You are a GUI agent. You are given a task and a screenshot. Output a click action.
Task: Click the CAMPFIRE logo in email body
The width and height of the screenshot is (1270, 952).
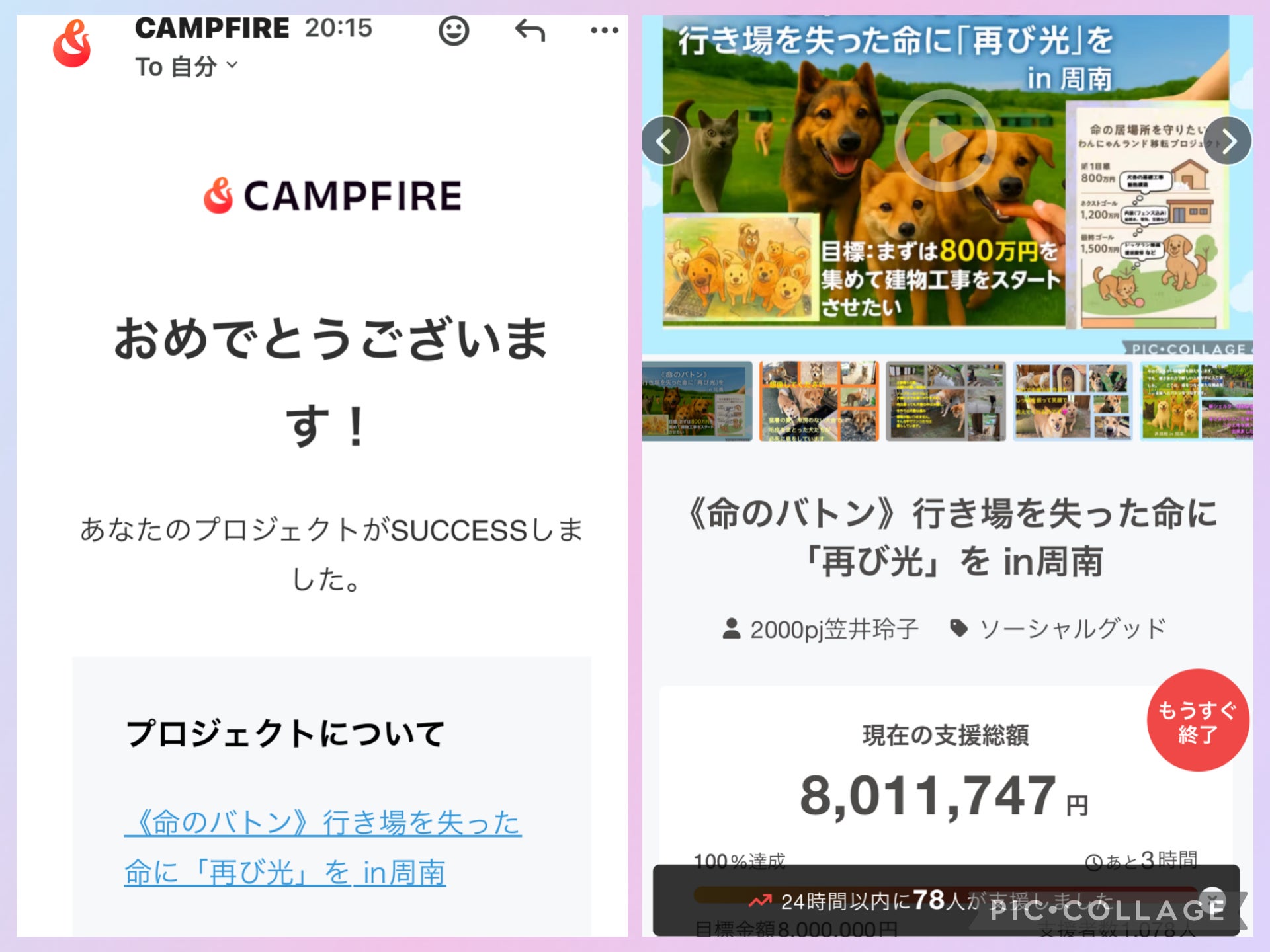point(333,196)
